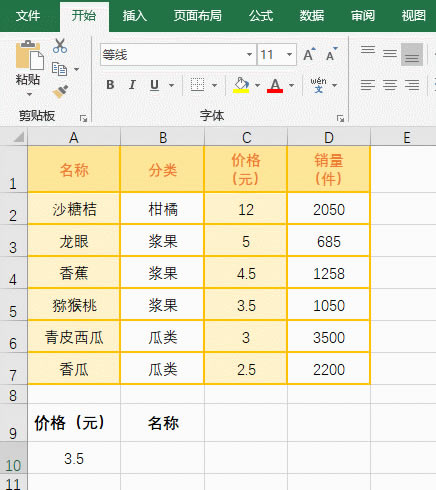Click the Cut scissors icon
Viewport: 436px width, 490px height.
[x=60, y=46]
